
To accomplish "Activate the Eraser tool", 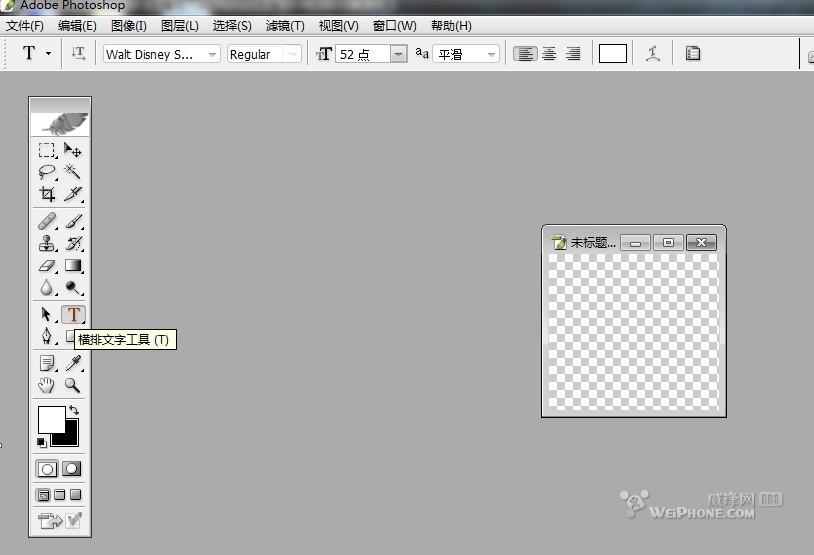I will pos(47,266).
